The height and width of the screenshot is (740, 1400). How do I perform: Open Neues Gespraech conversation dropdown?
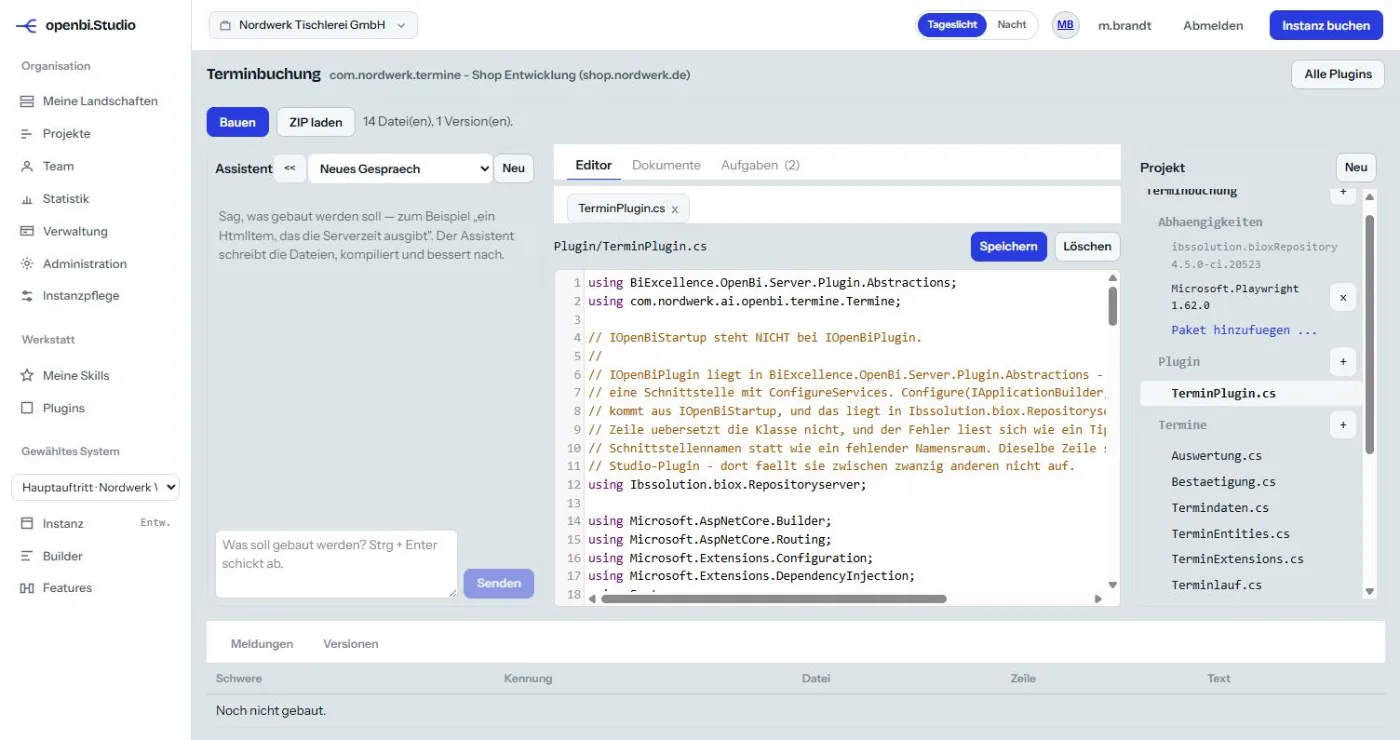(400, 168)
